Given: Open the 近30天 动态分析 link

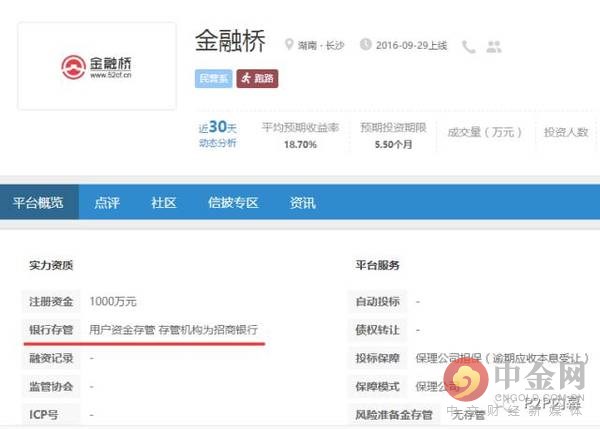Looking at the screenshot, I should (217, 134).
